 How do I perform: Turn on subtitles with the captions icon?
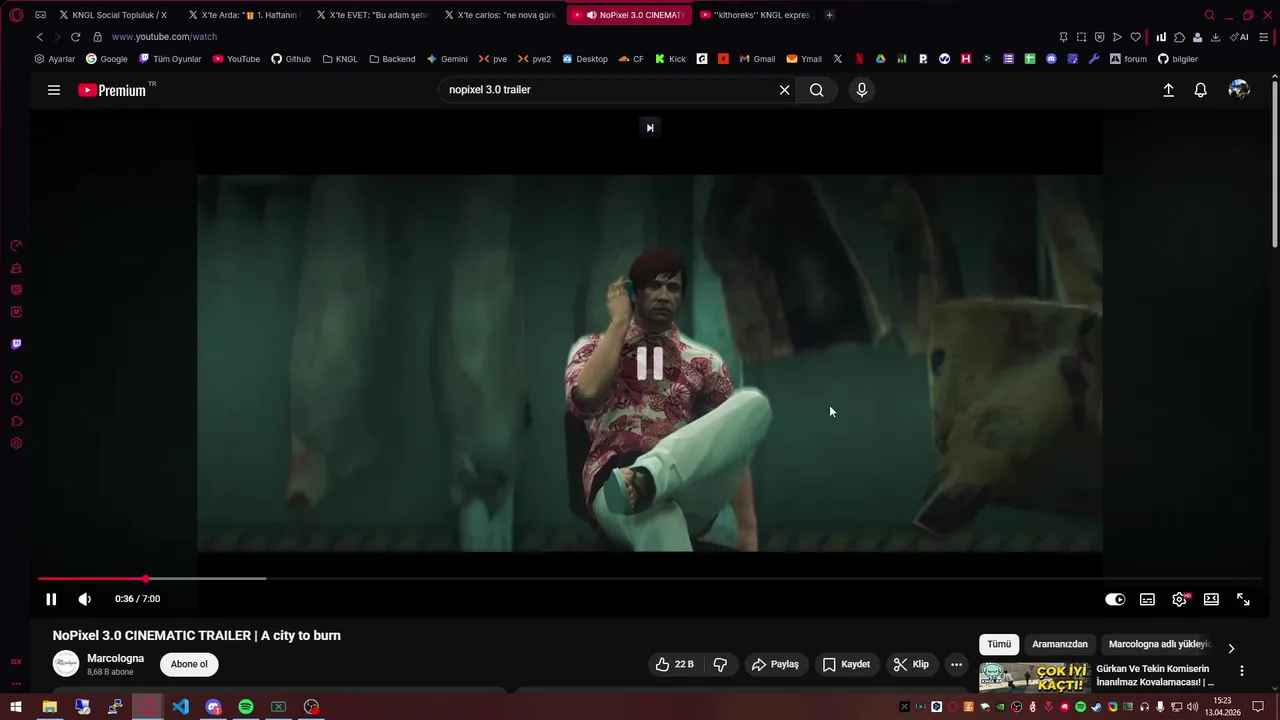pos(1147,599)
